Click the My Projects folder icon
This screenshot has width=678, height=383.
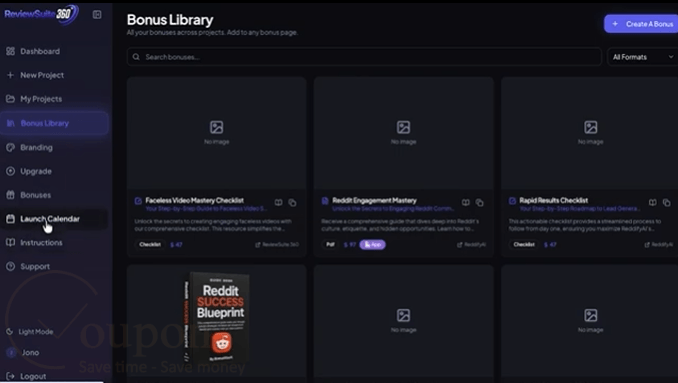(x=10, y=99)
